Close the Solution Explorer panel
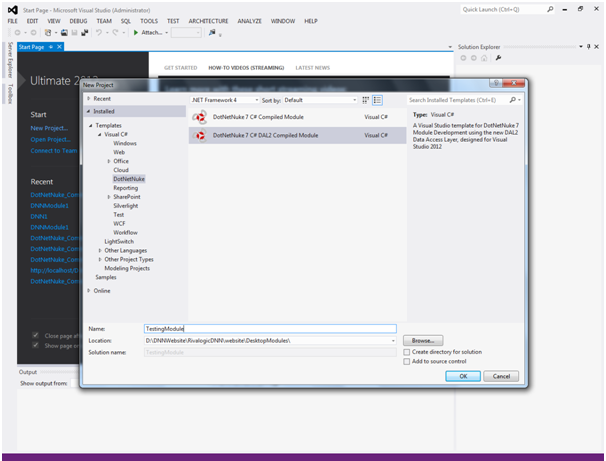The height and width of the screenshot is (461, 606). (x=596, y=47)
